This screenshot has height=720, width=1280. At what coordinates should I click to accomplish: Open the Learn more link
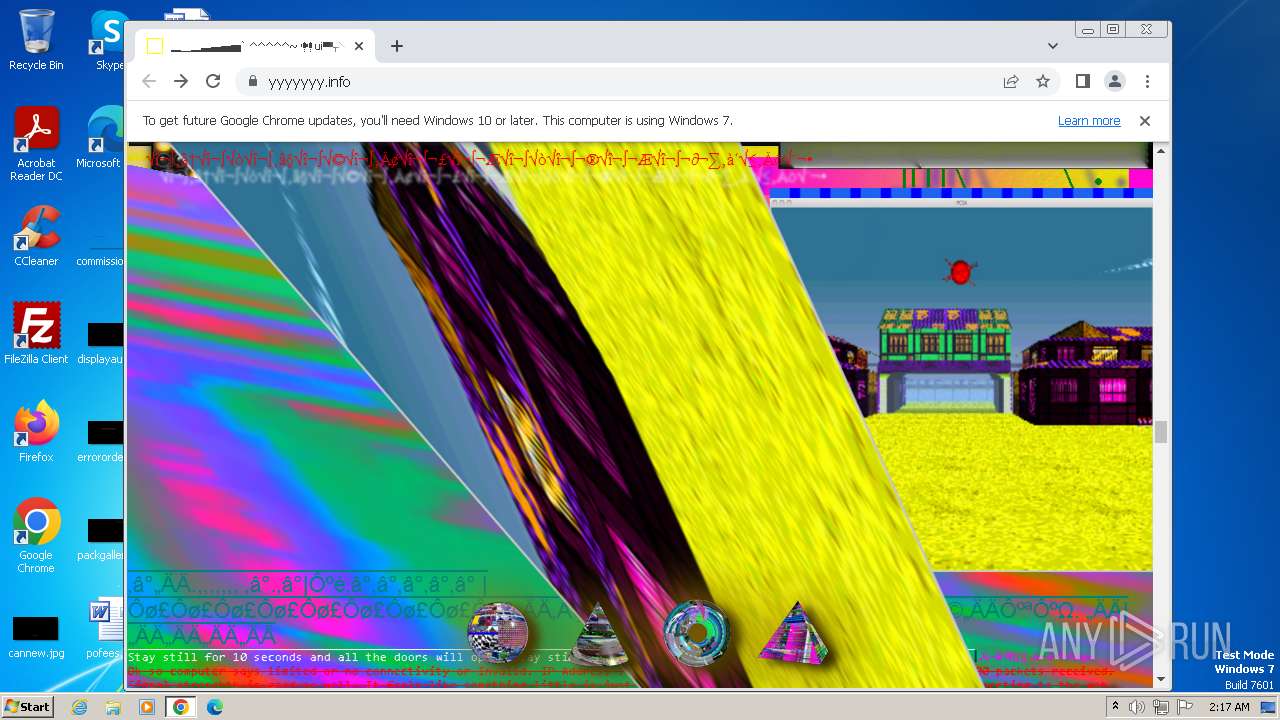coord(1089,121)
